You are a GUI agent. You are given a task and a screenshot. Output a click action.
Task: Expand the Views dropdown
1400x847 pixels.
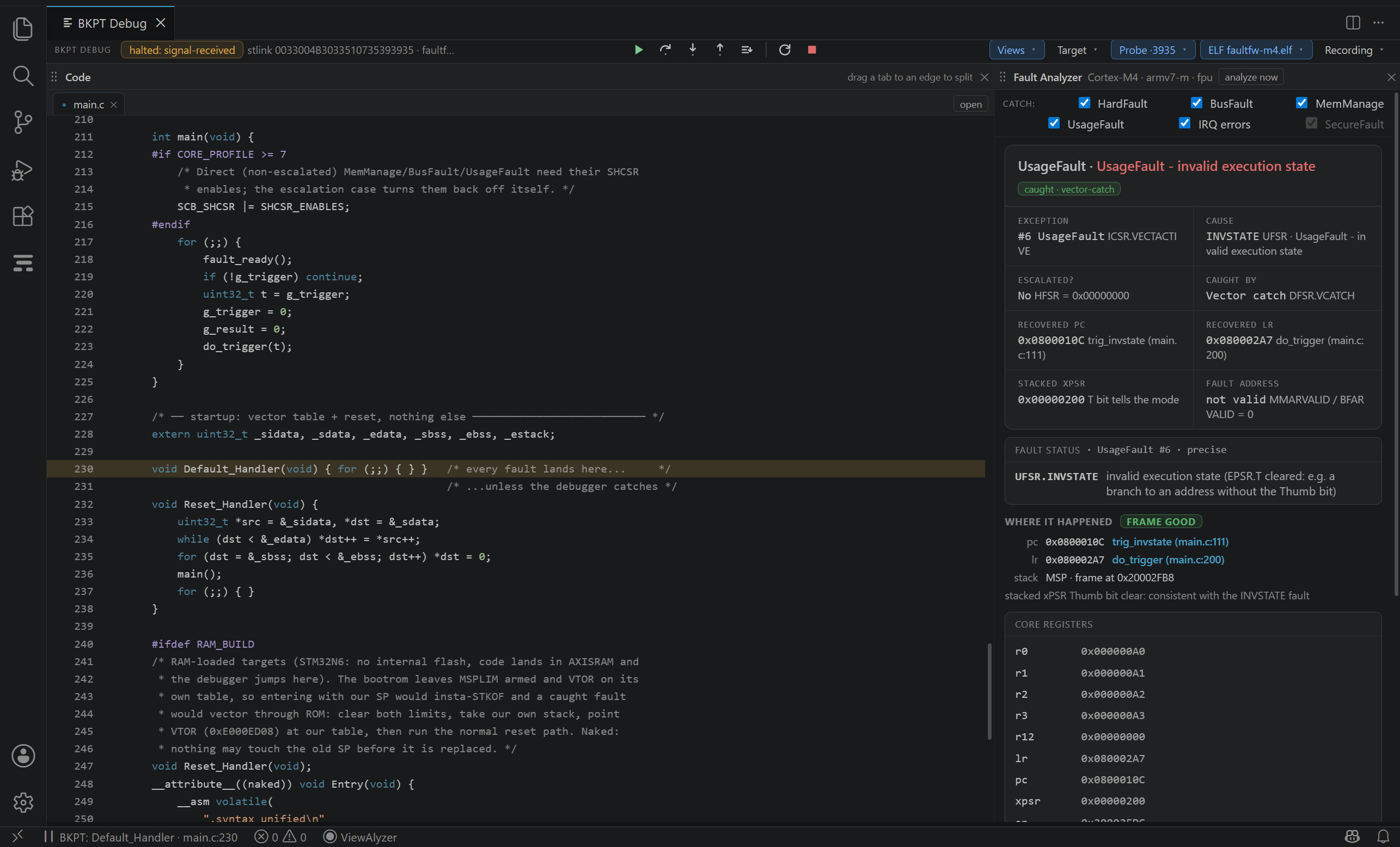point(1016,50)
